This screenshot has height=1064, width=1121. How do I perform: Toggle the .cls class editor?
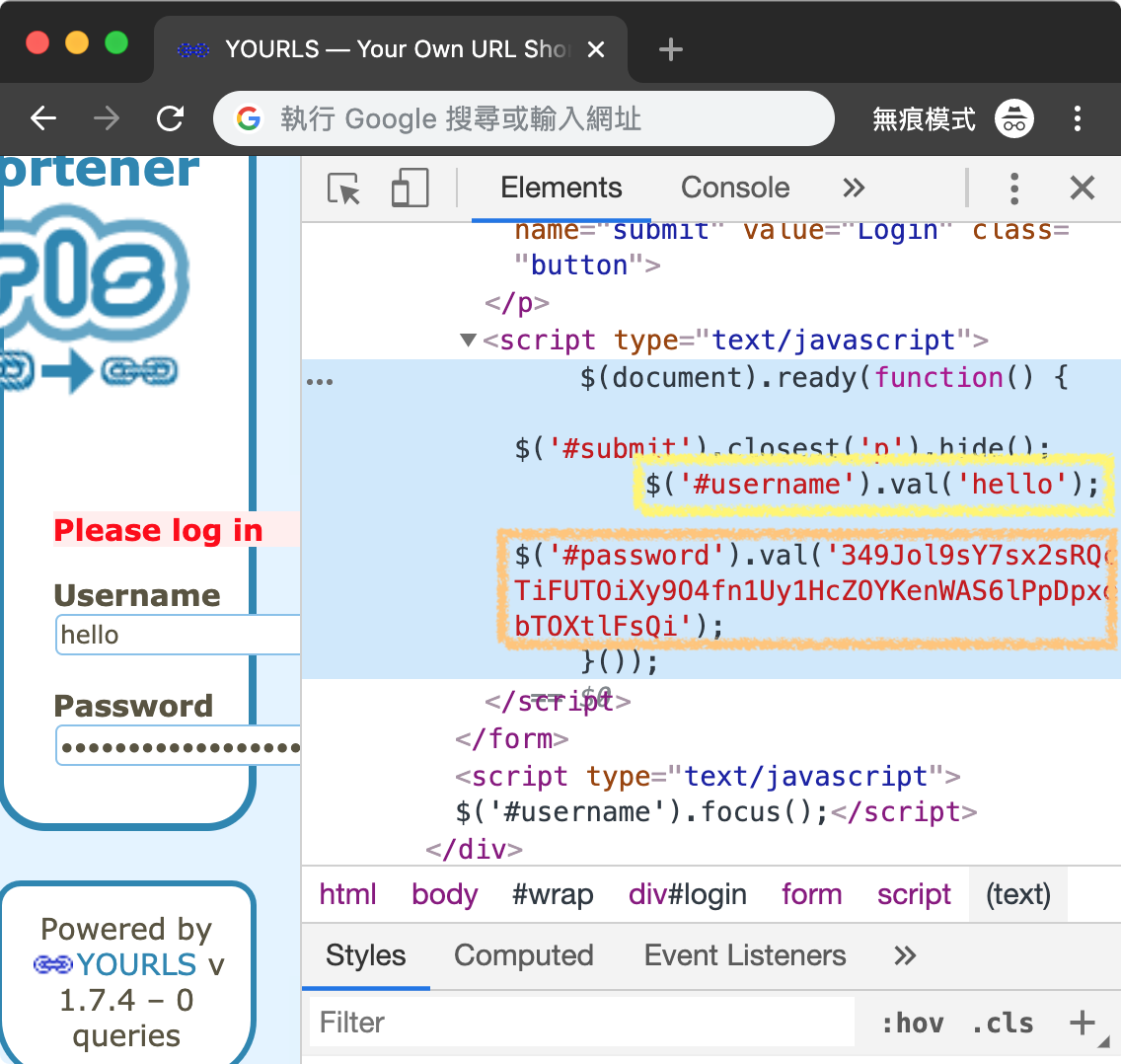(1003, 1024)
